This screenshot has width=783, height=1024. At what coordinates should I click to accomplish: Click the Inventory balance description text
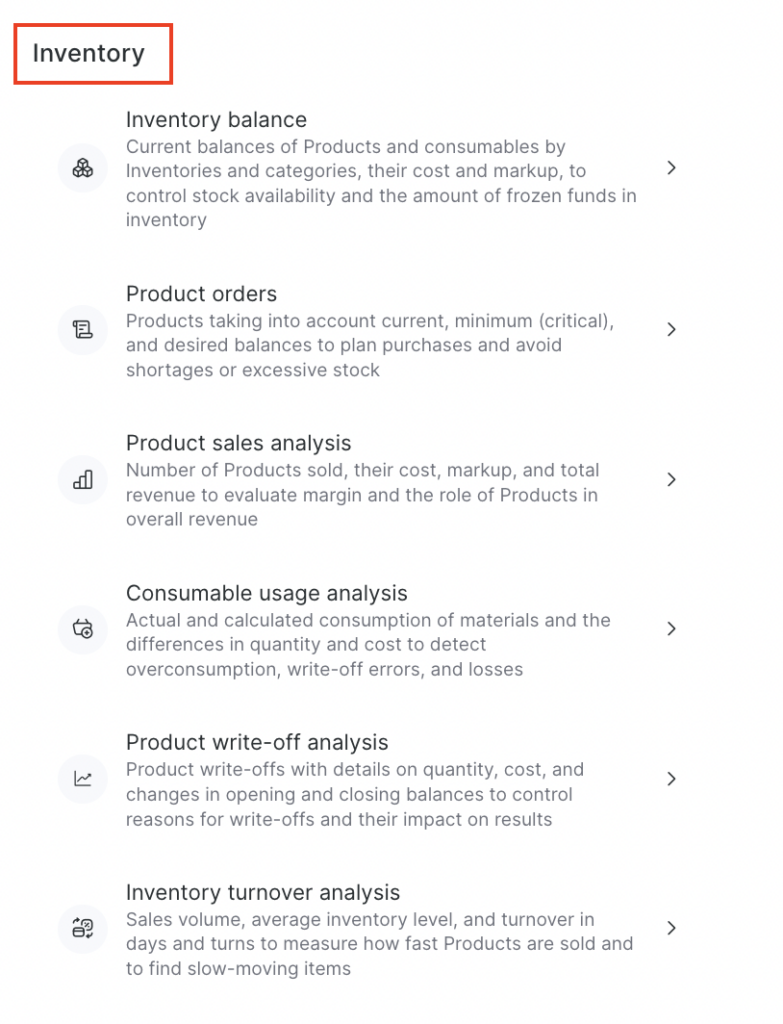pyautogui.click(x=380, y=183)
